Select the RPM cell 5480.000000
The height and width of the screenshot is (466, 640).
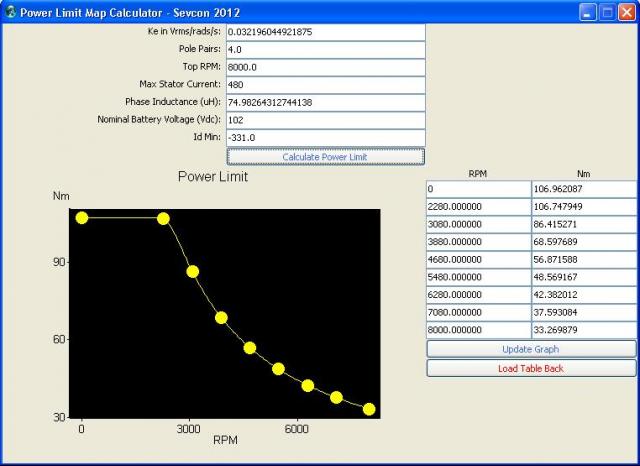[478, 277]
